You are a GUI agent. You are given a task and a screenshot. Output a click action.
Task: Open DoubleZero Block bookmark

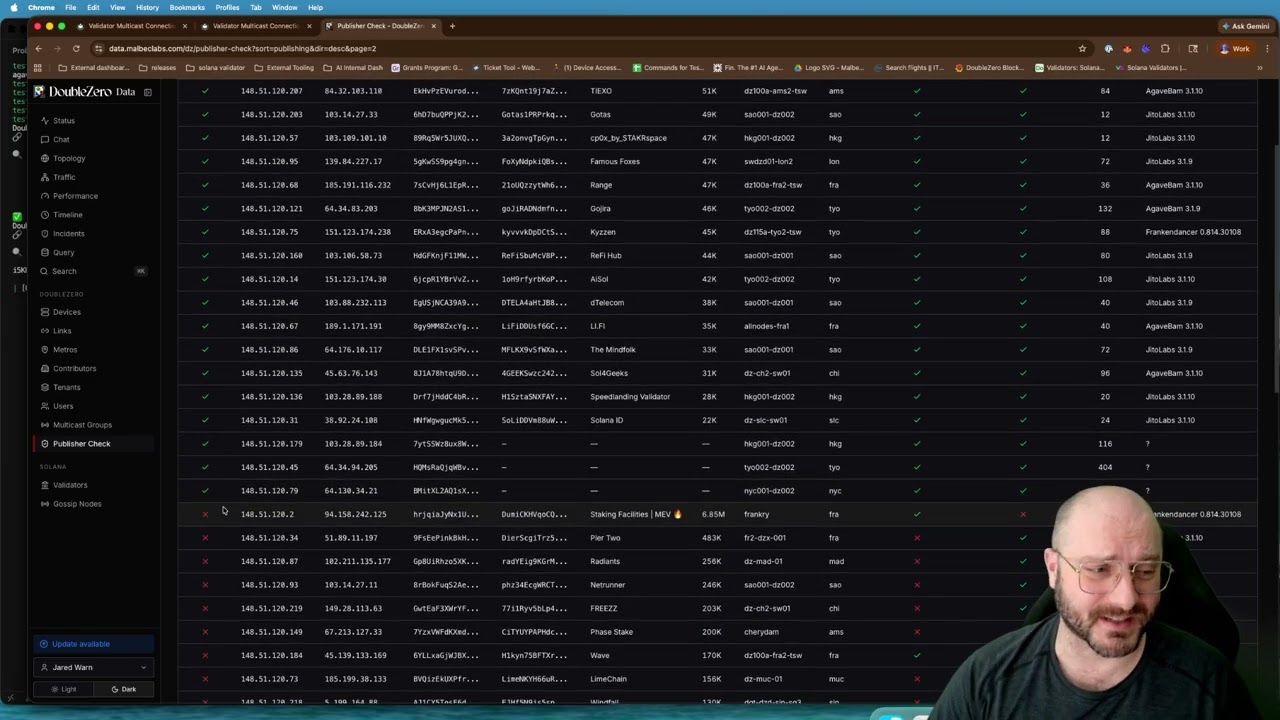point(989,68)
